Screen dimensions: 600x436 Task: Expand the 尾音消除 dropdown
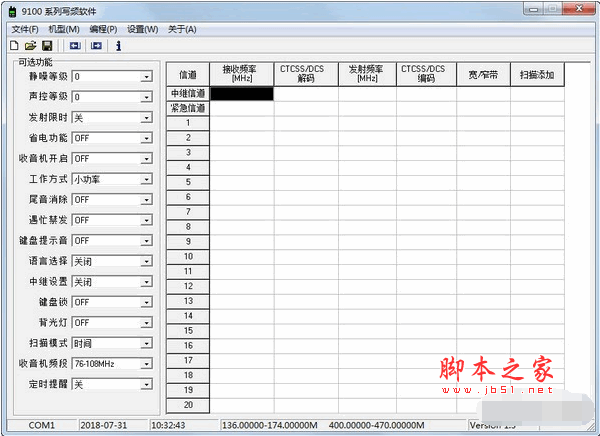[x=146, y=200]
